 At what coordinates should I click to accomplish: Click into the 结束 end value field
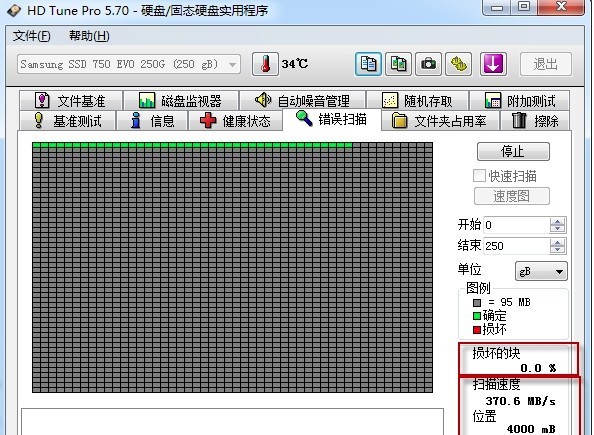[516, 246]
